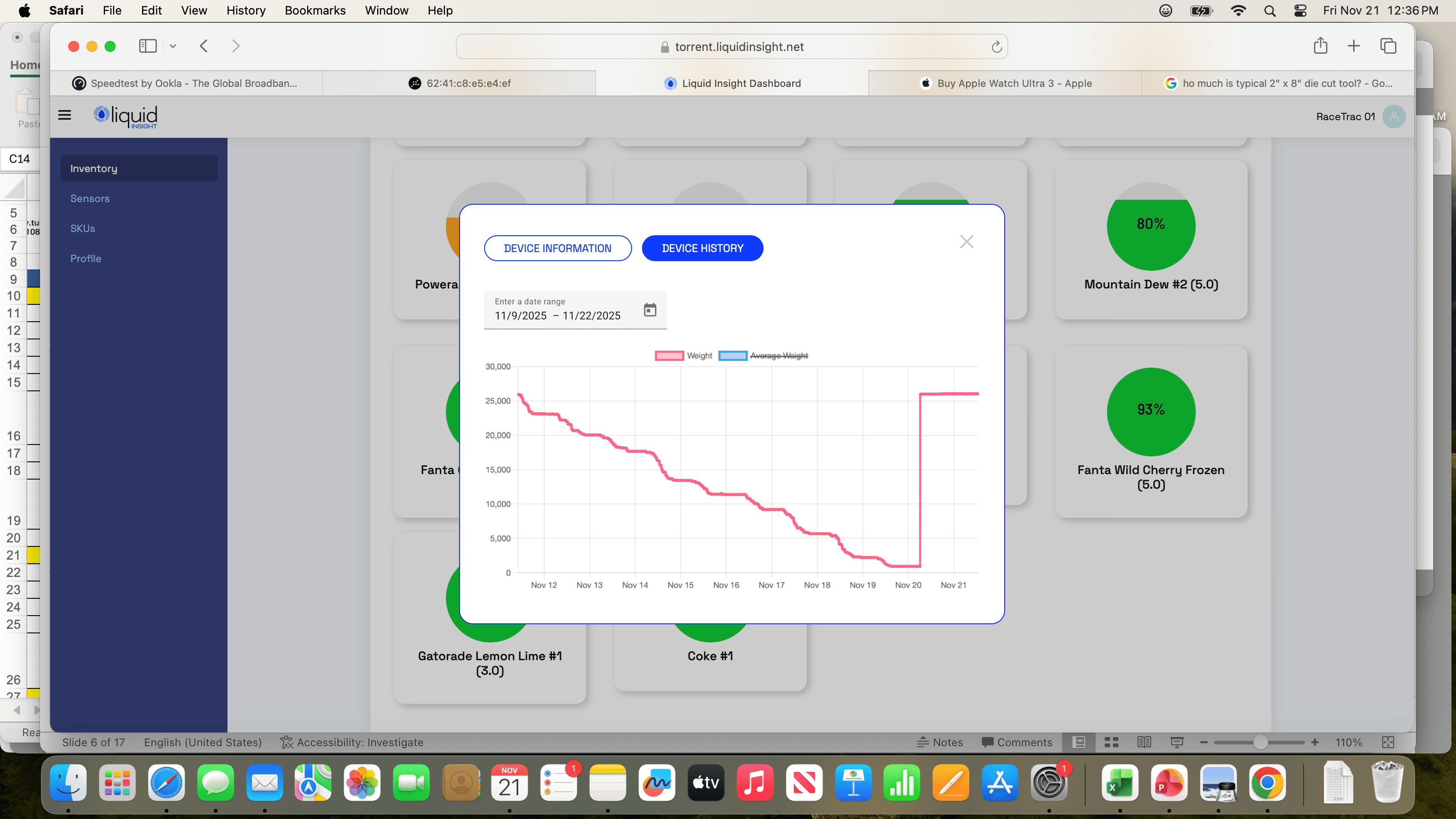The image size is (1456, 819).
Task: Open Profile in the sidebar
Action: 86,258
